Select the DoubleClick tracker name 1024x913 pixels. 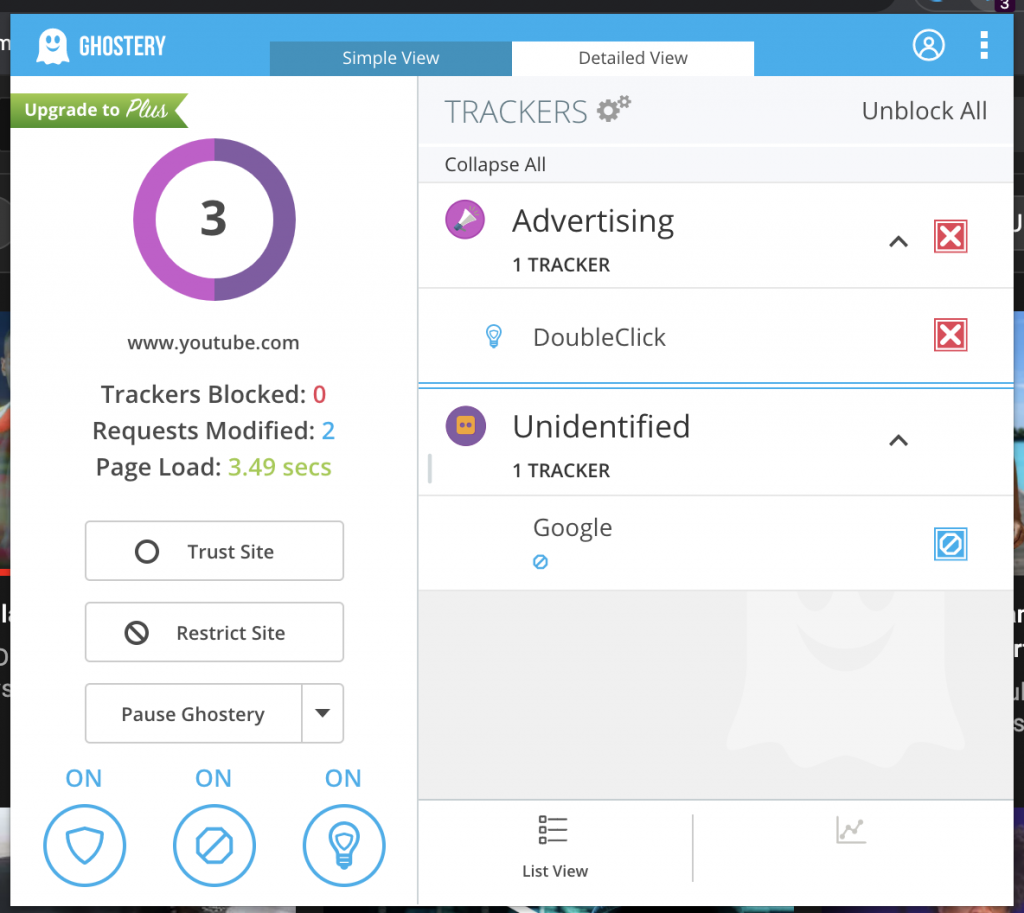tap(600, 337)
